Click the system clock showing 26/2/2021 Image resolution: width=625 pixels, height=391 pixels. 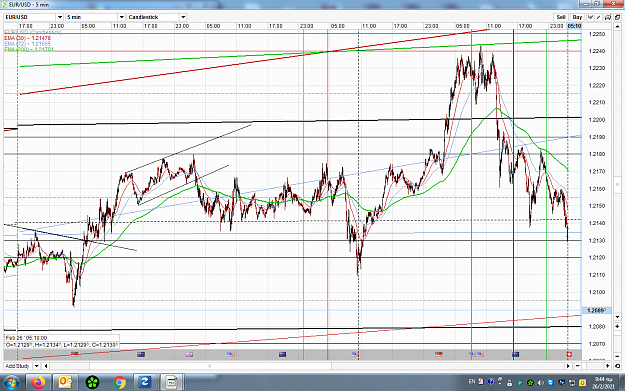coord(603,383)
